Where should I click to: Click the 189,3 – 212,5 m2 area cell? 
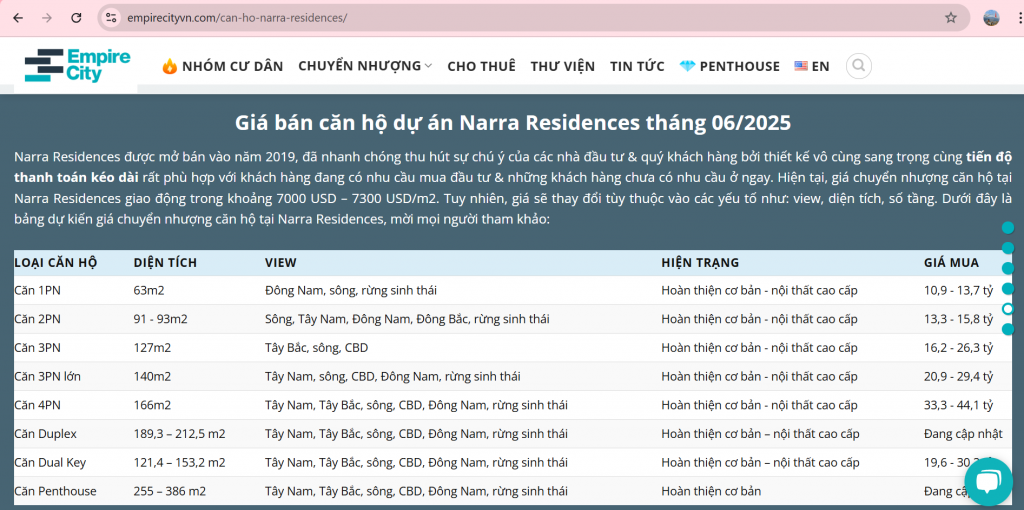pos(179,434)
